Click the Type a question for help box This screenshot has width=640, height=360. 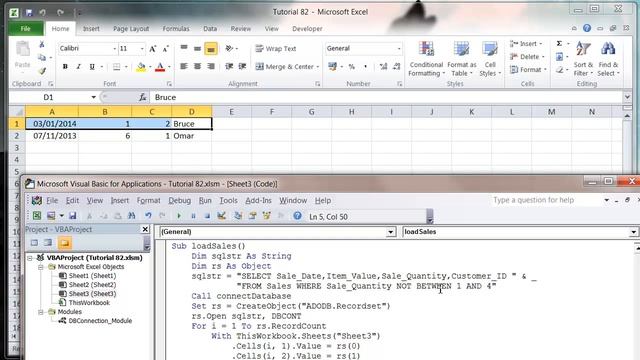click(x=546, y=200)
